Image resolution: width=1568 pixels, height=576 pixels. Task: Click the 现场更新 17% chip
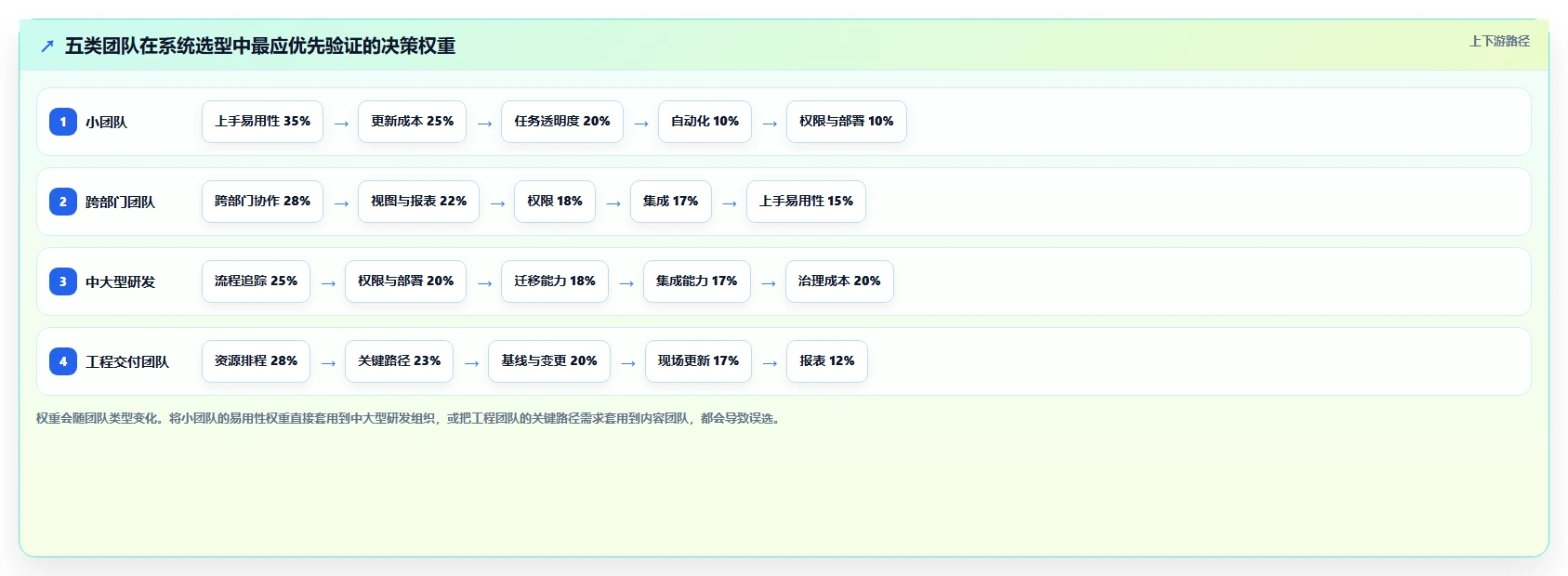click(698, 361)
